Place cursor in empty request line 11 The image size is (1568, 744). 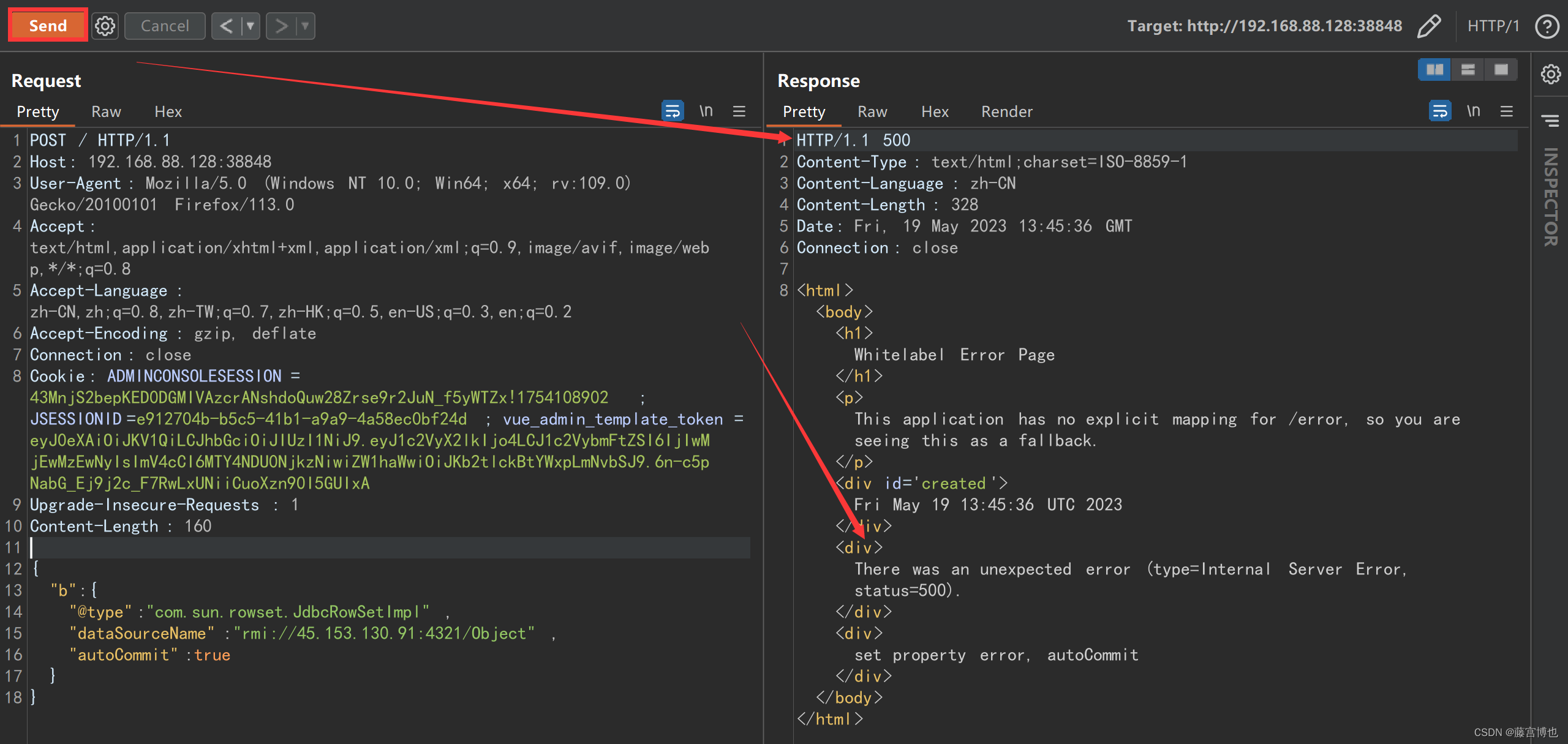(x=390, y=547)
